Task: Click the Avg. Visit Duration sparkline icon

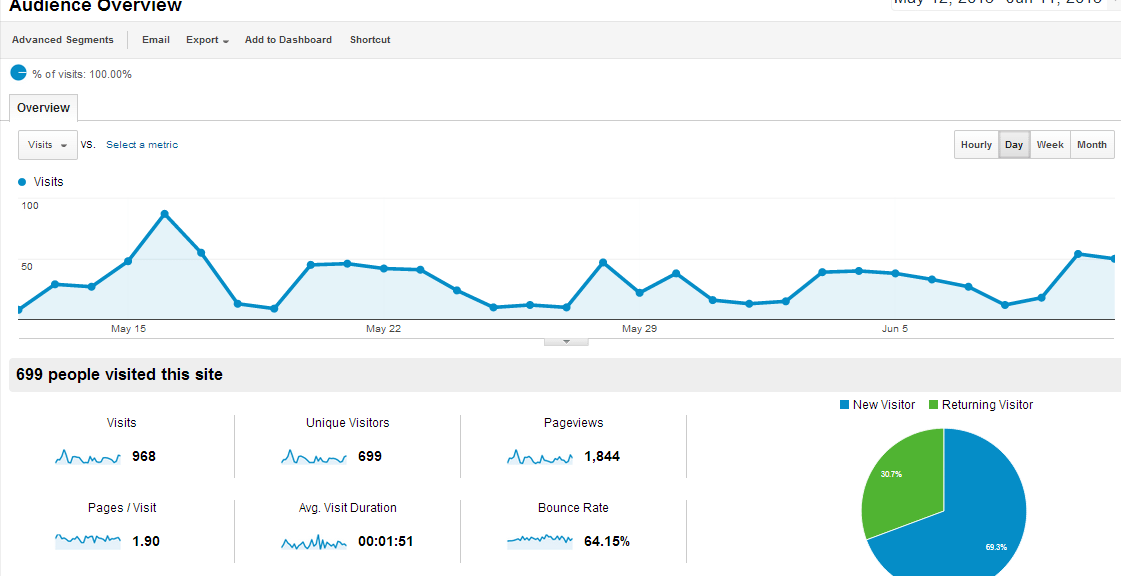Action: click(314, 542)
